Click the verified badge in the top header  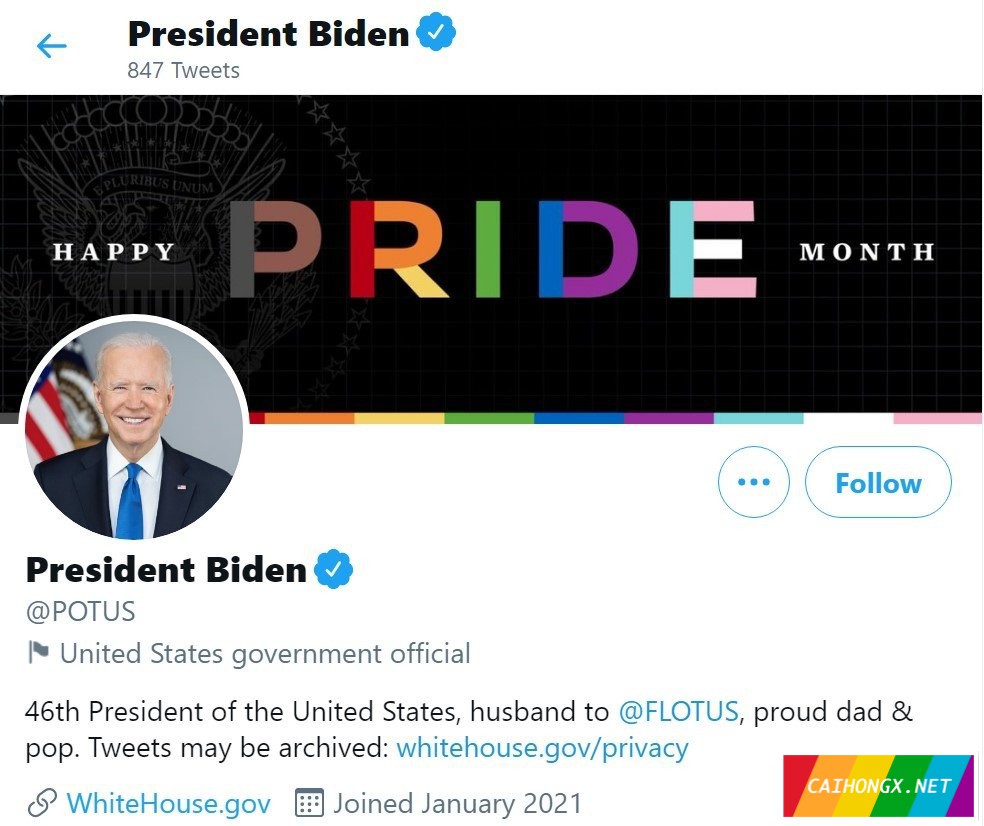click(x=436, y=34)
